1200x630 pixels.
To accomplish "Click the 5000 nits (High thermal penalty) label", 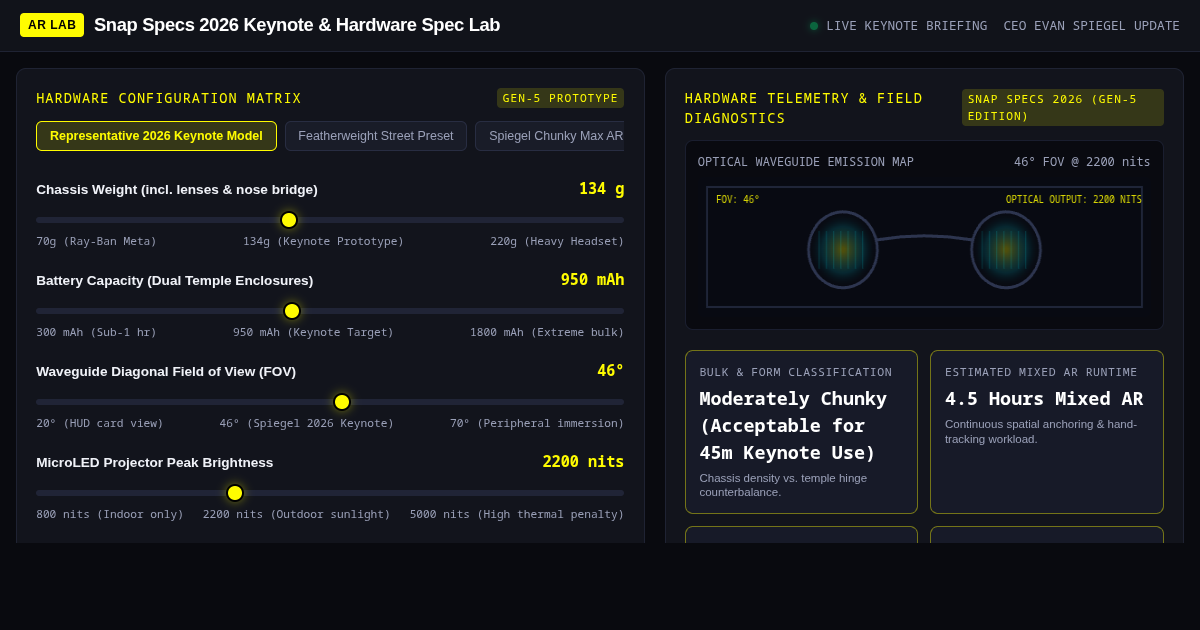I will (517, 515).
